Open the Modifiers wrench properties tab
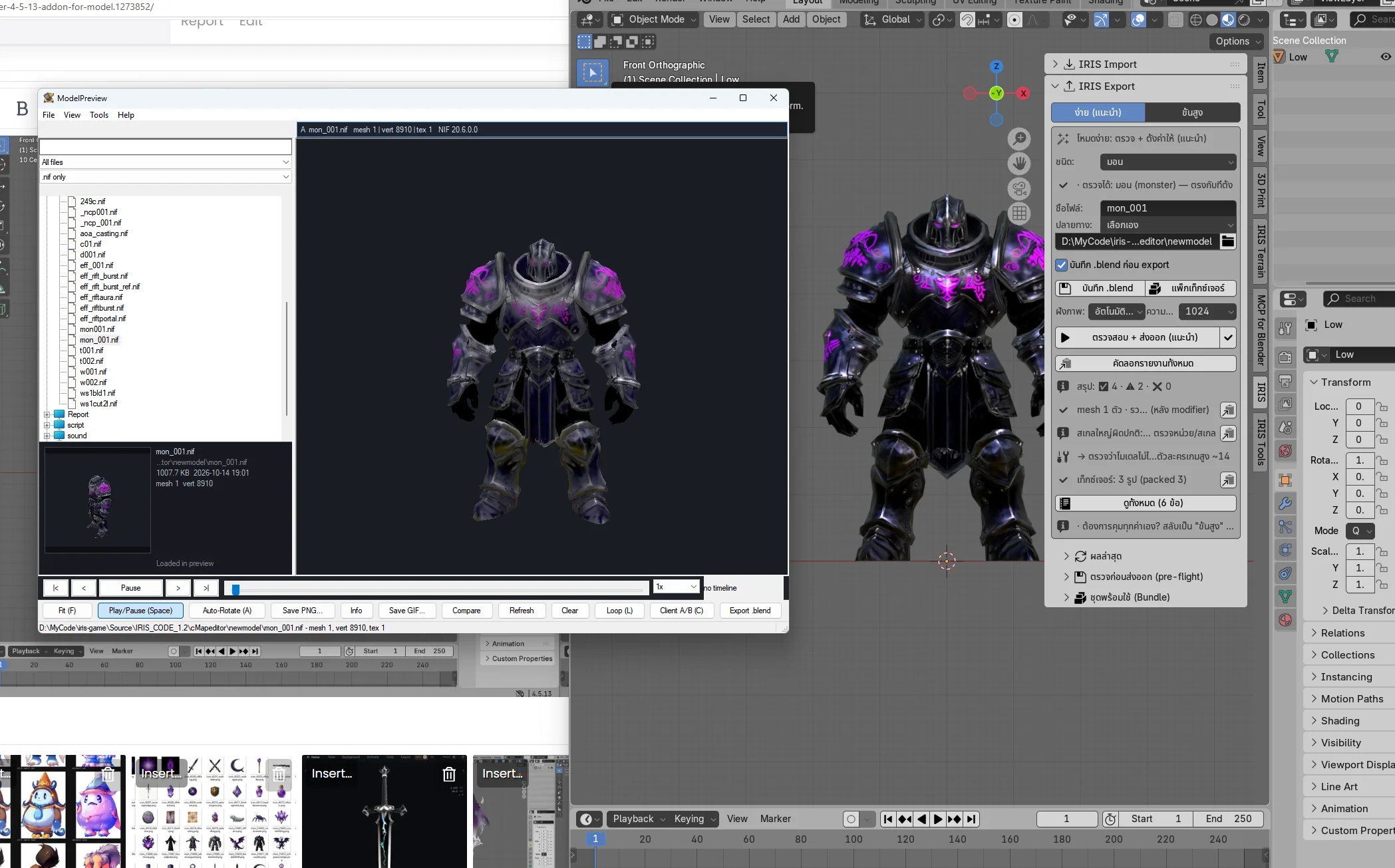Screen dimensions: 1395x868 pyautogui.click(x=1285, y=504)
